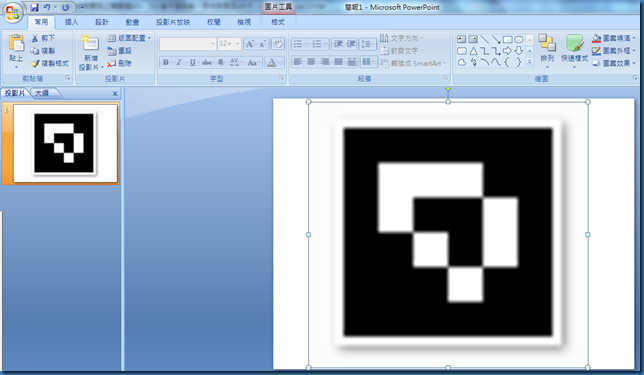Click the 複製 copy button

point(43,51)
